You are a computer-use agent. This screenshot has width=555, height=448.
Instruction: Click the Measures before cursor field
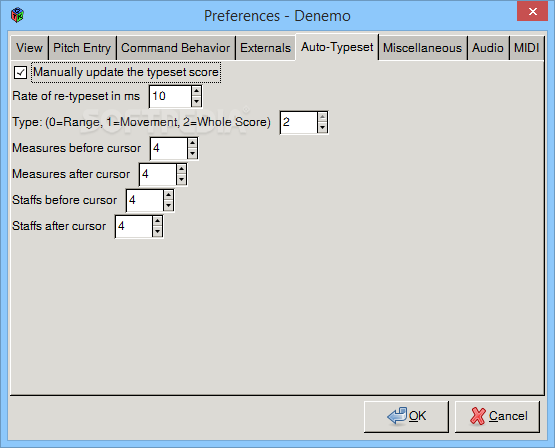[x=169, y=148]
